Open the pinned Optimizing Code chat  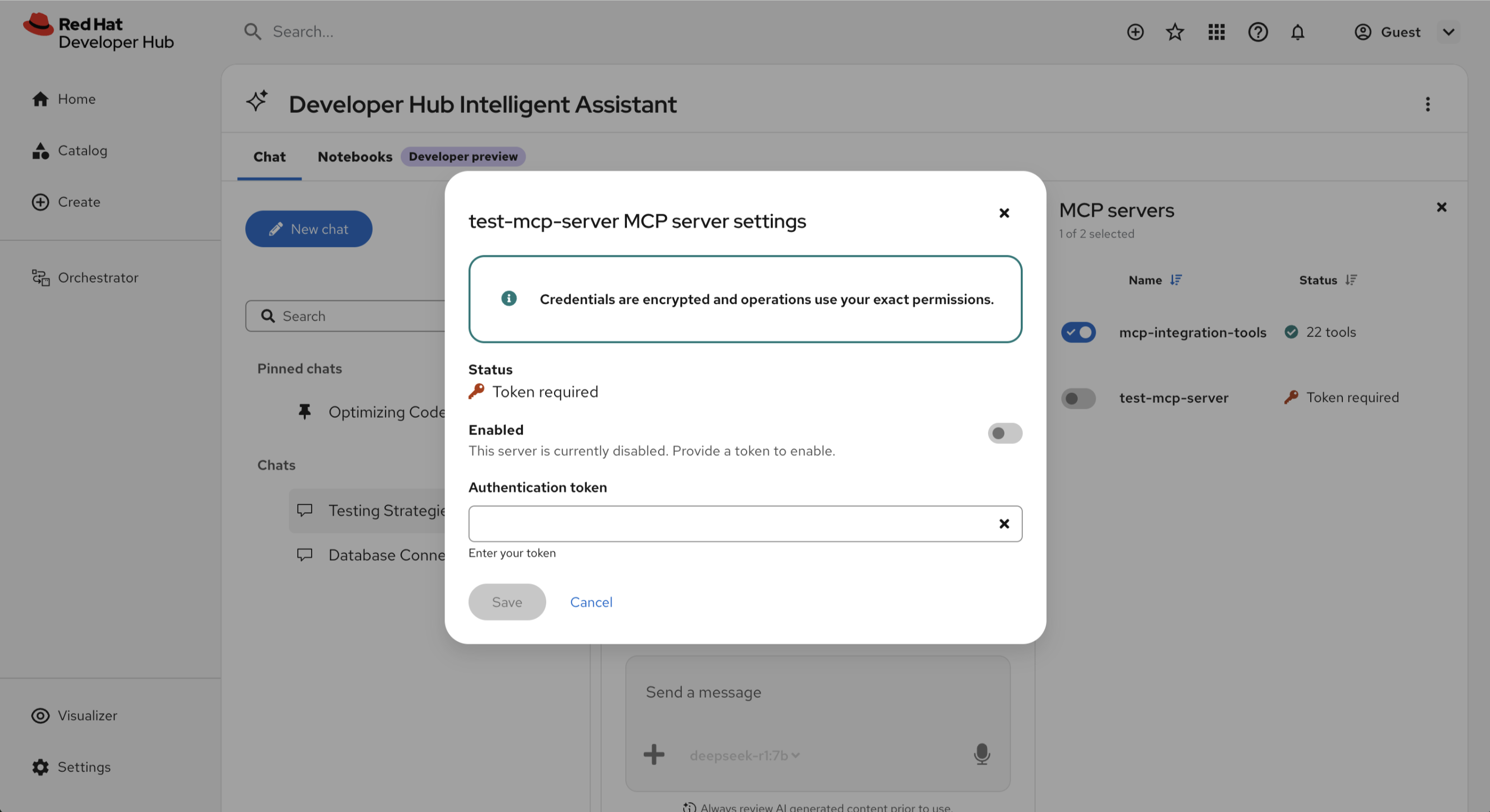click(x=386, y=411)
